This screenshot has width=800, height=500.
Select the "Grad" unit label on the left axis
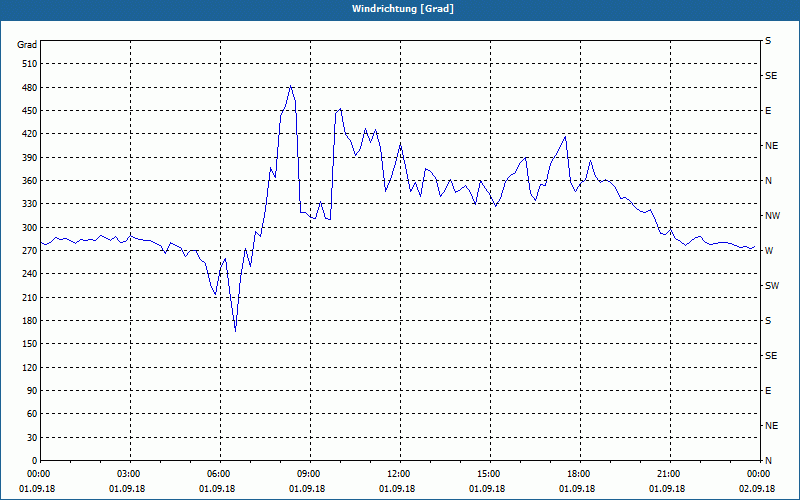(x=27, y=45)
